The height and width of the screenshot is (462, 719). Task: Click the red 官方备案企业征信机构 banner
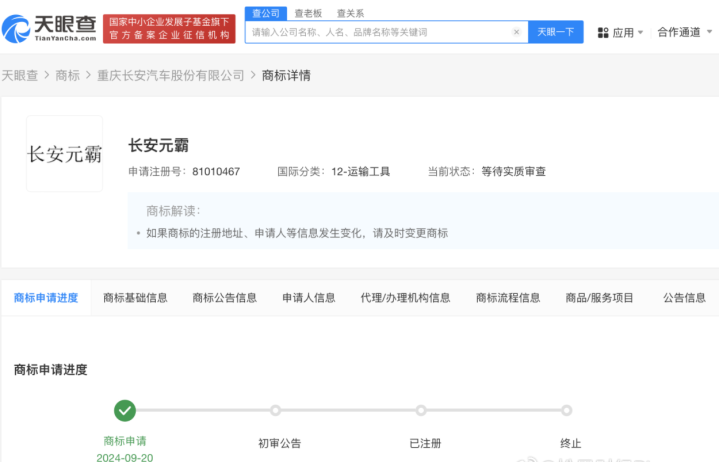169,29
